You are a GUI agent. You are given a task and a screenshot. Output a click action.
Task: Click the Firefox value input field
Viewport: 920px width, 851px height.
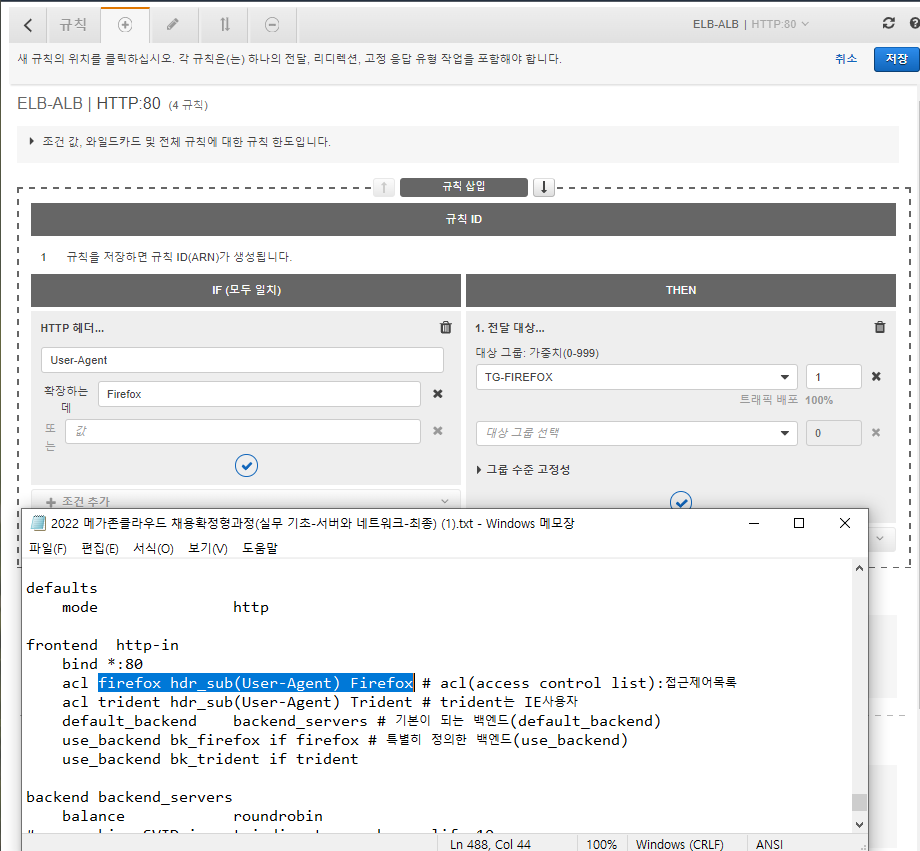(259, 394)
